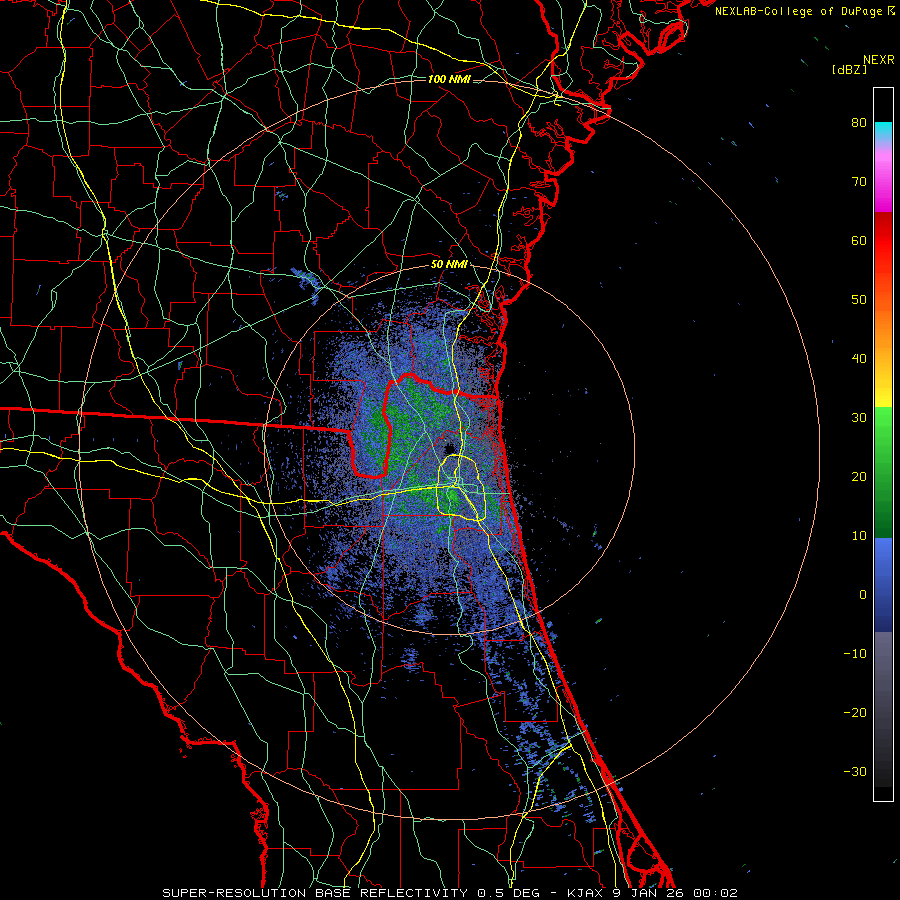Click the 30 dBZ scale label
The width and height of the screenshot is (900, 900).
859,418
